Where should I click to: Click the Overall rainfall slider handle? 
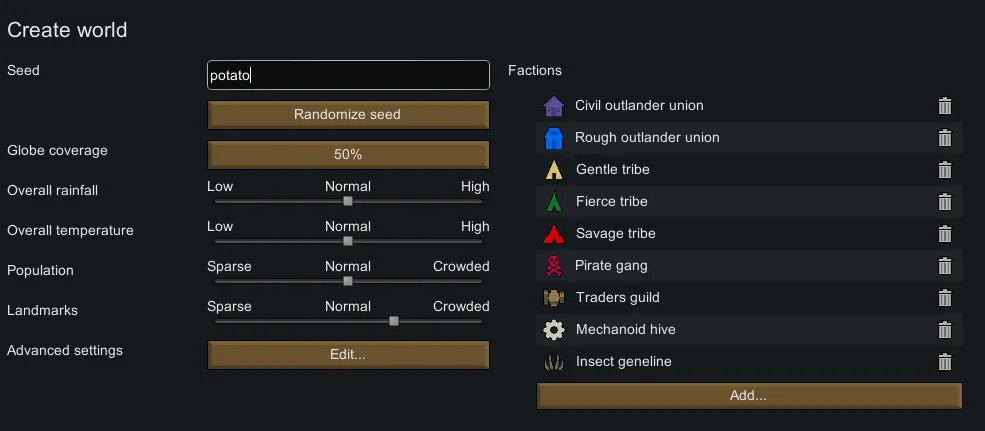(348, 201)
